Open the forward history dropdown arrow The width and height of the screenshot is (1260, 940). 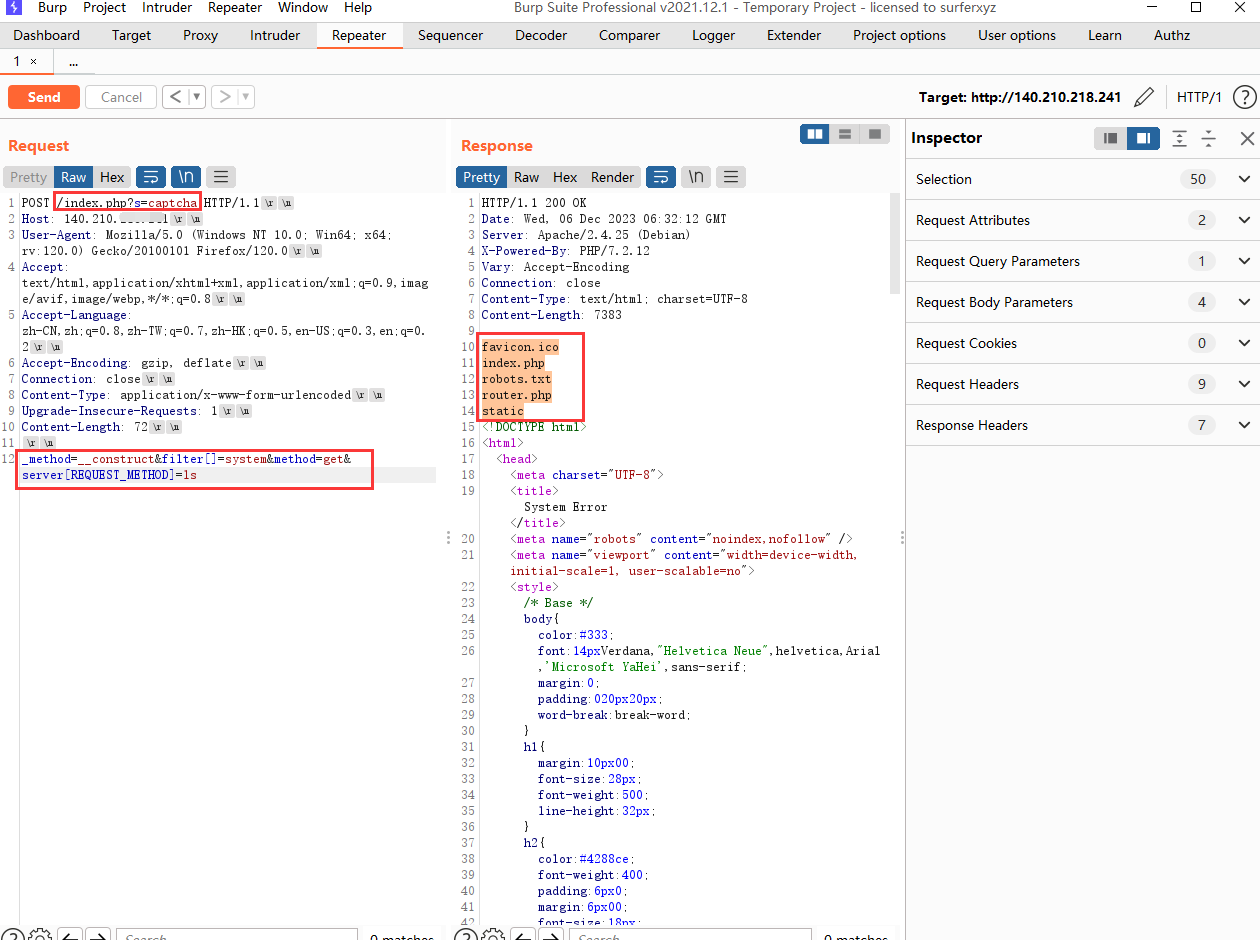(246, 97)
